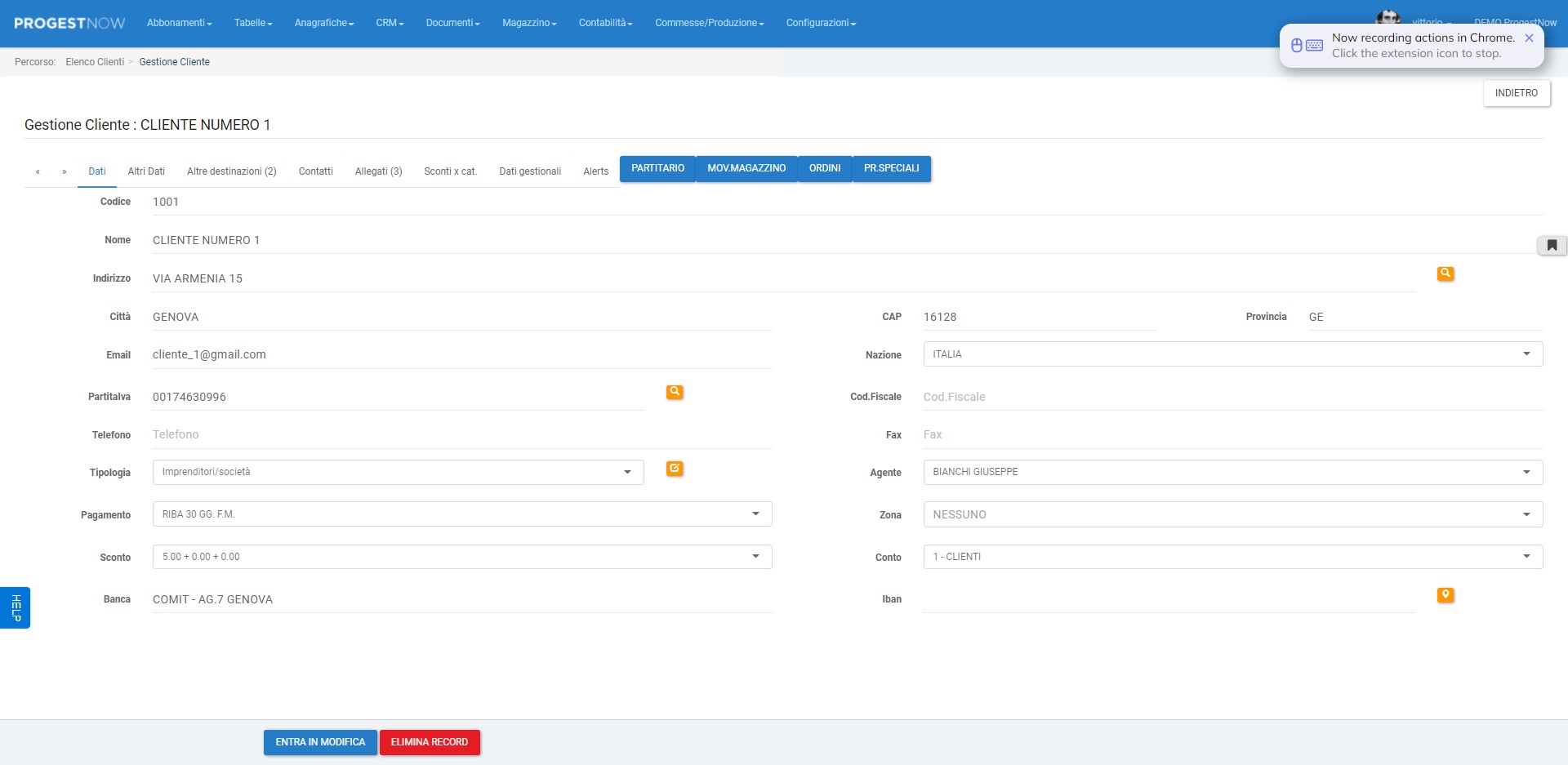
Task: Click the map pin icon near Iban
Action: pos(1445,595)
